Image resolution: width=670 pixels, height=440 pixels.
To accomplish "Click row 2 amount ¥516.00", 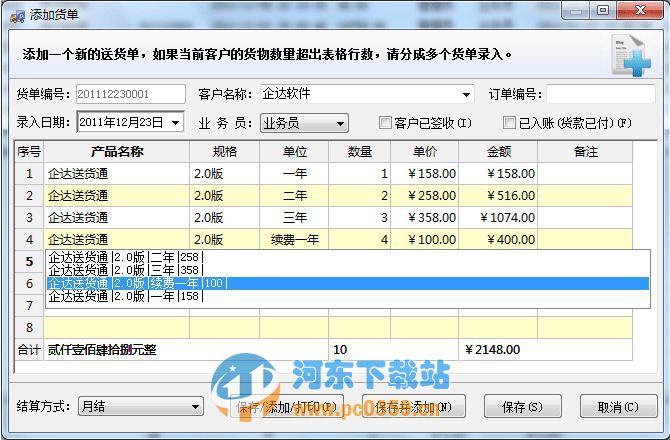I will [498, 196].
